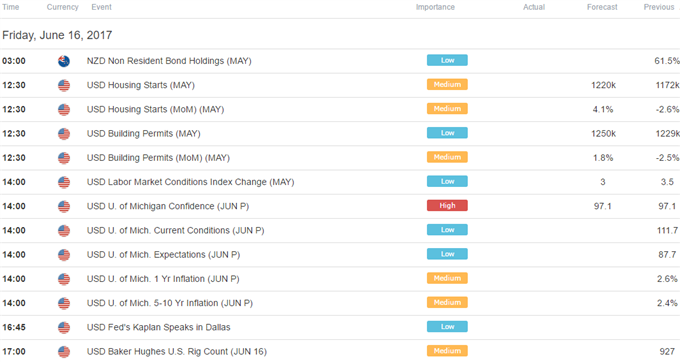This screenshot has width=680, height=362.
Task: Click the US flag beside Mich. 5-10 Yr Inflation
Action: (x=64, y=303)
